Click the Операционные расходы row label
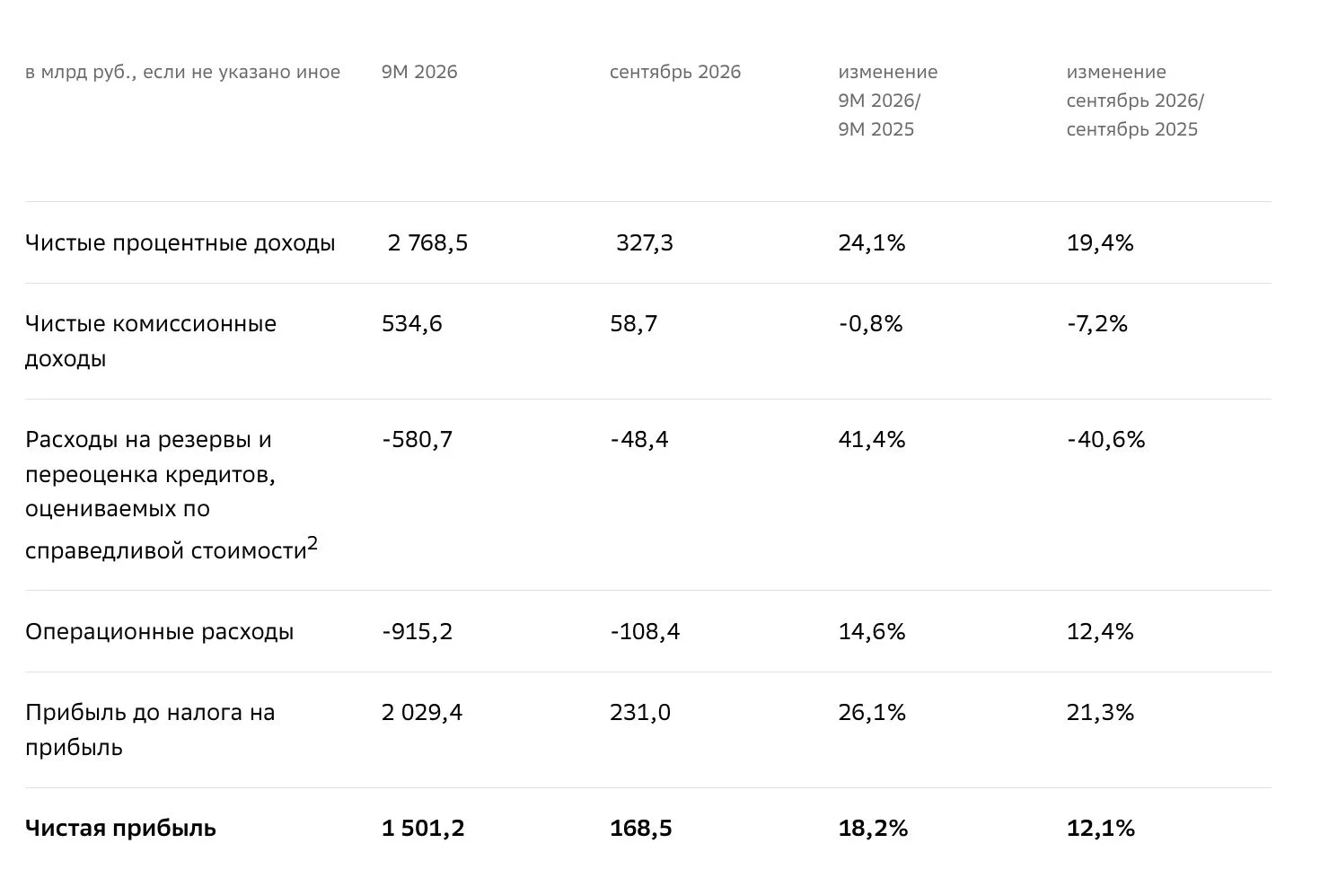1320x896 pixels. [x=160, y=632]
